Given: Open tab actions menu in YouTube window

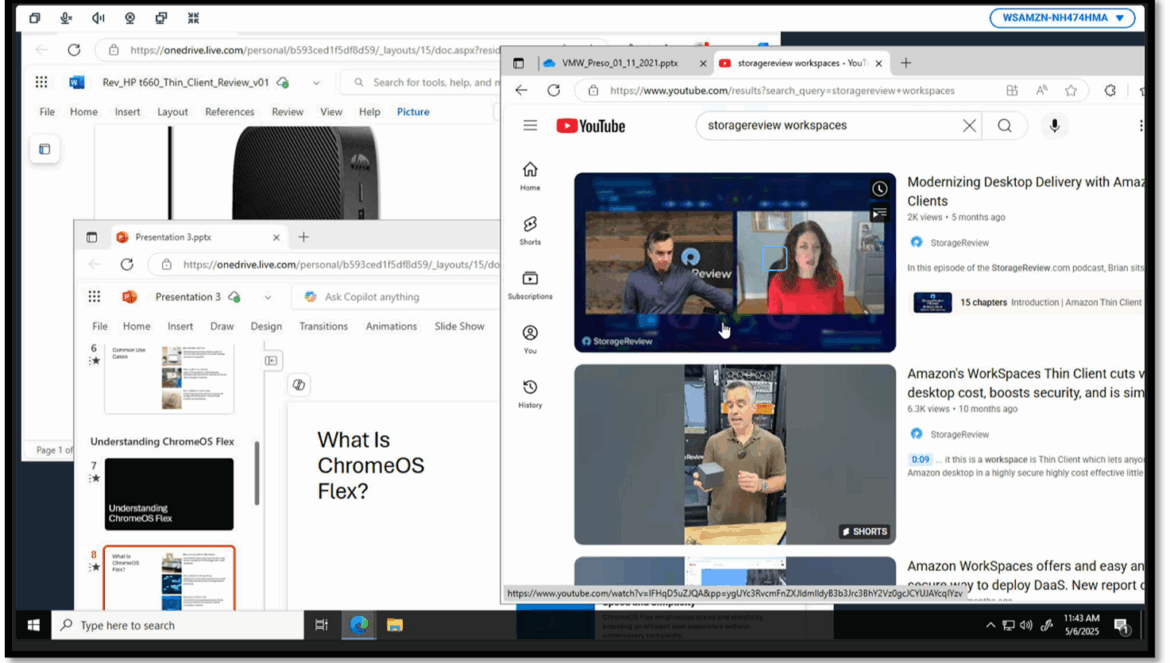Looking at the screenshot, I should tap(519, 63).
